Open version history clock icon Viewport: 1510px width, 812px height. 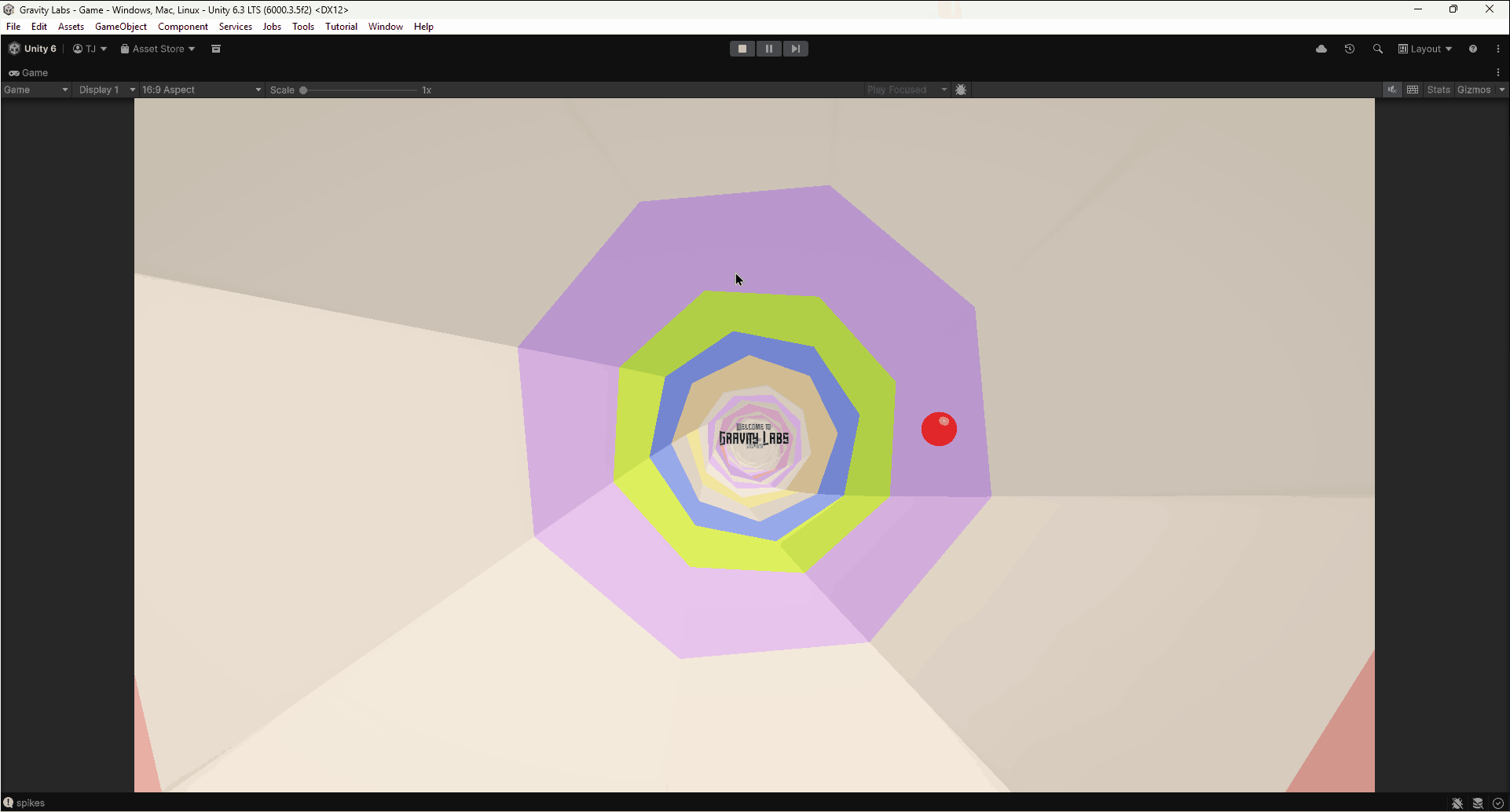(x=1350, y=49)
